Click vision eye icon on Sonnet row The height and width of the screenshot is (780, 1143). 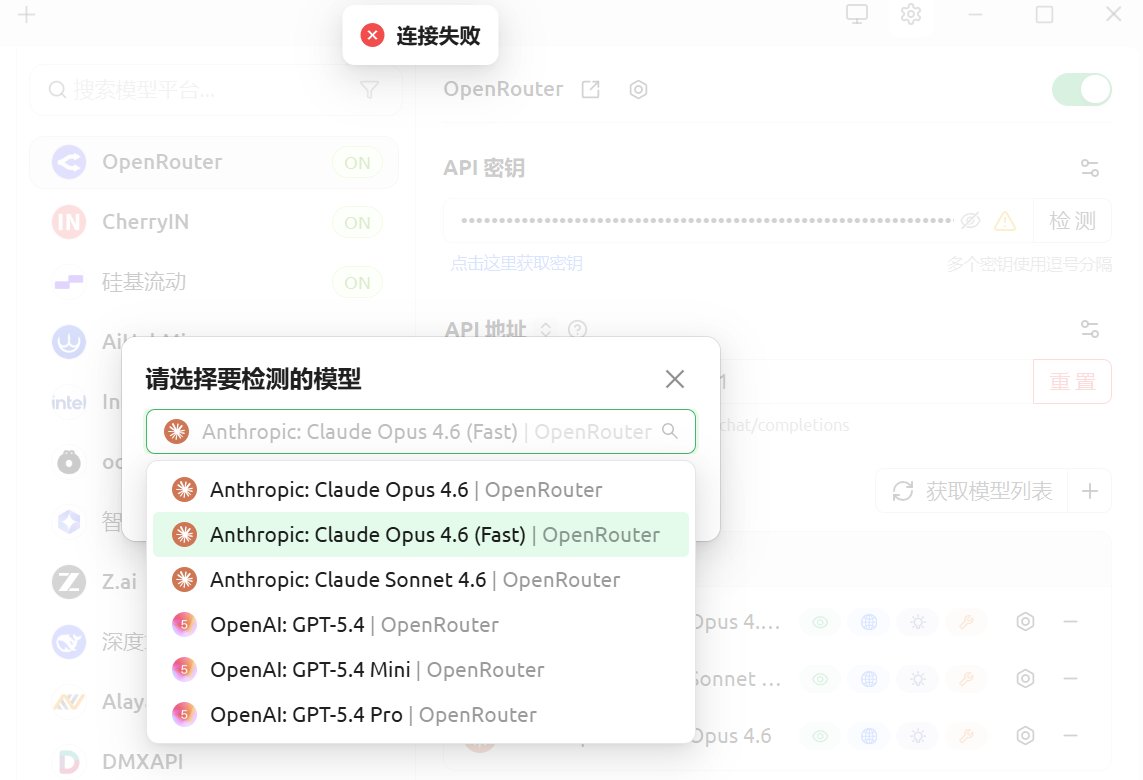tap(820, 679)
